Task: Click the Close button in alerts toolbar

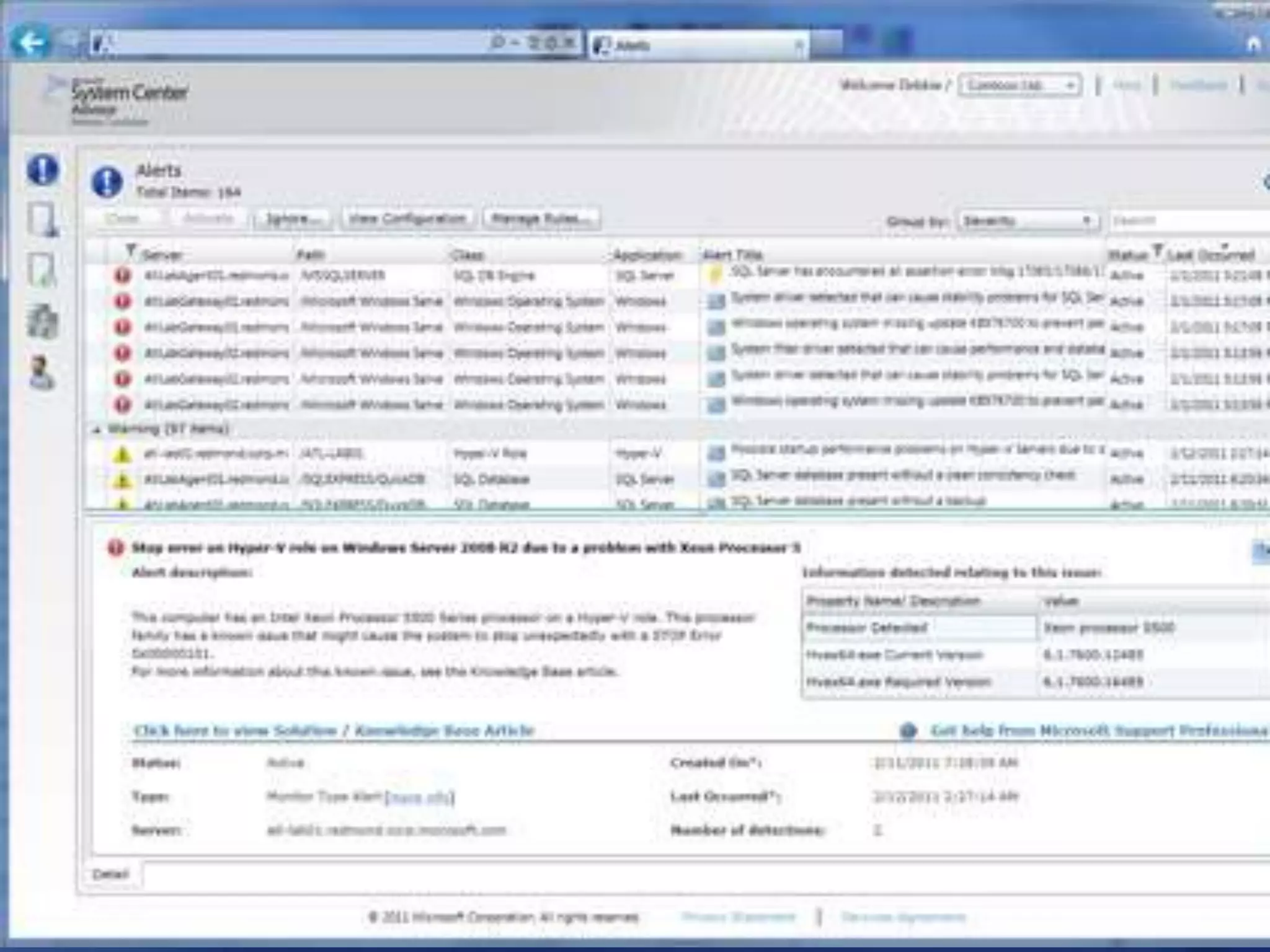Action: click(x=123, y=219)
